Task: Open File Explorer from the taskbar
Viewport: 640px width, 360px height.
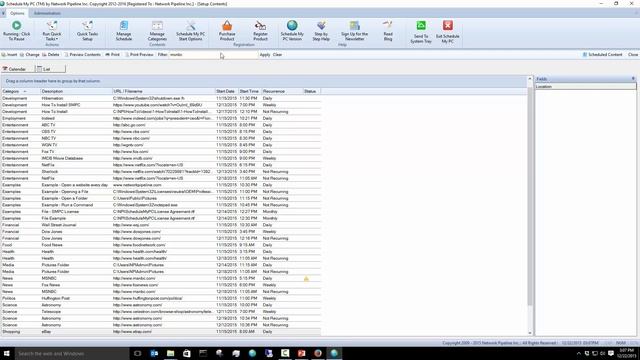Action: (x=171, y=353)
